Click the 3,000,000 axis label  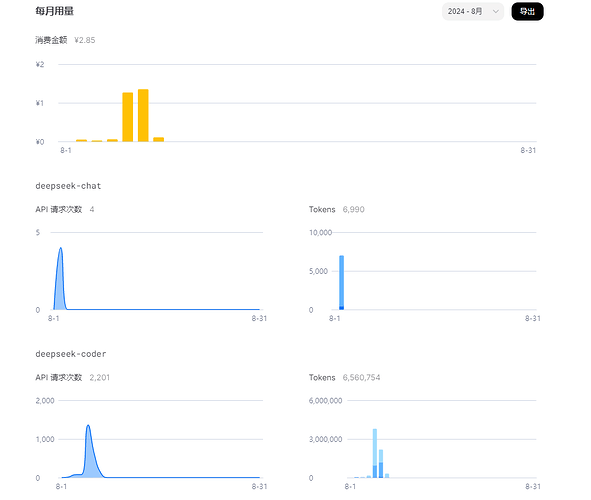[x=326, y=439]
